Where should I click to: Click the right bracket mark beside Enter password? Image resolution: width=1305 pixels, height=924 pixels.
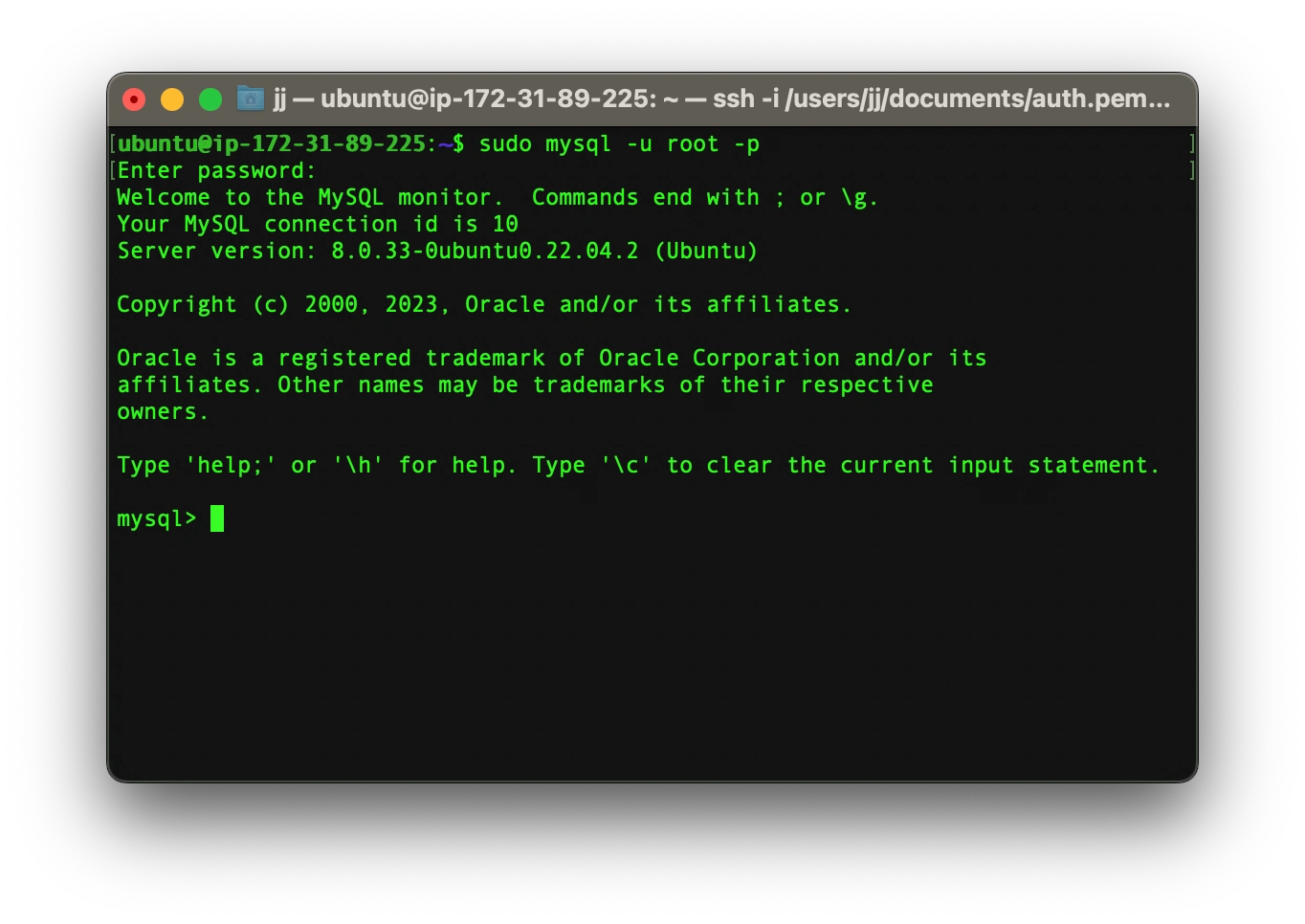click(1191, 170)
